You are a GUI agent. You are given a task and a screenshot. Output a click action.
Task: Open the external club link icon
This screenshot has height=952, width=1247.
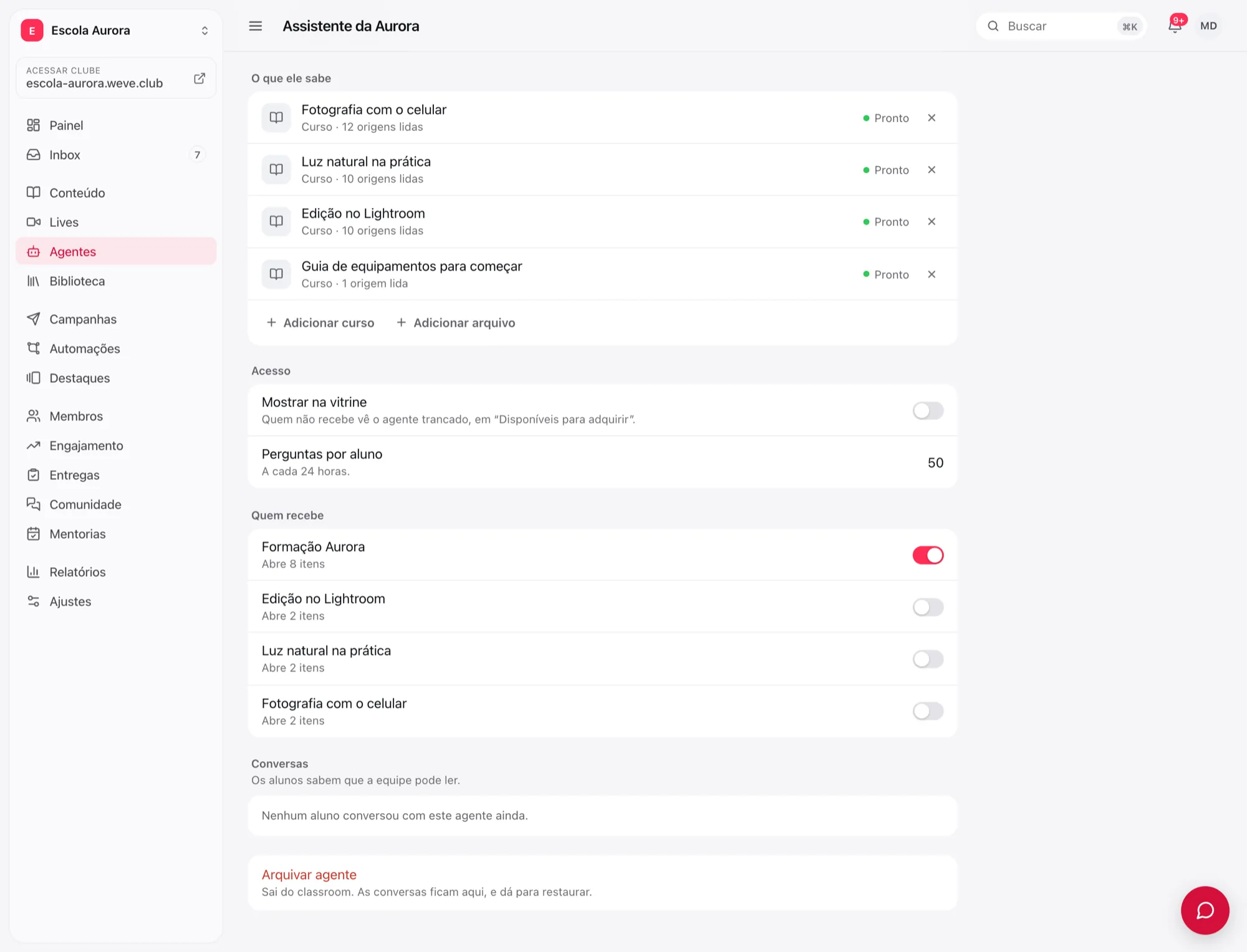(x=200, y=78)
